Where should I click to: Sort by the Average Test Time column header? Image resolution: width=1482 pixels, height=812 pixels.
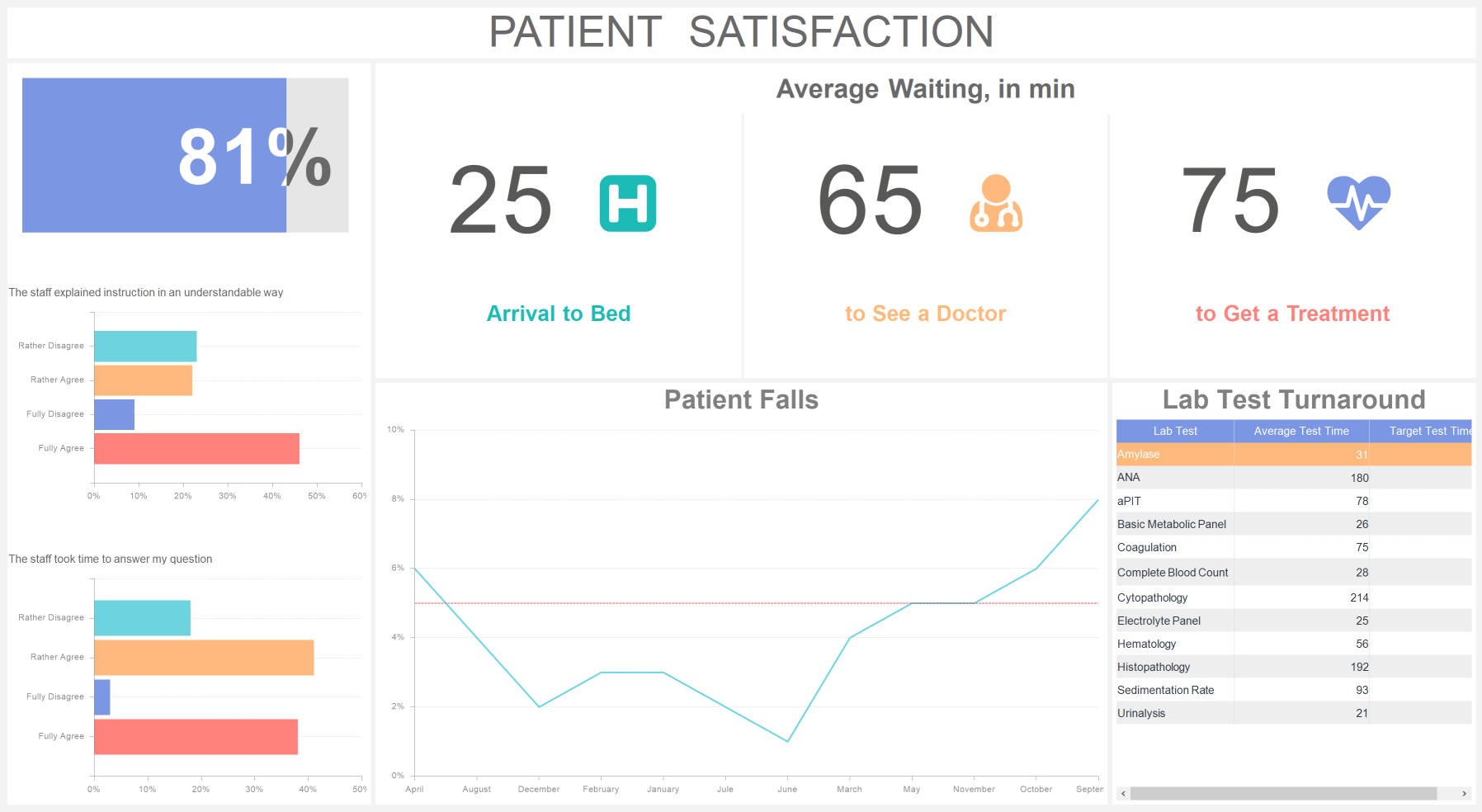pos(1301,430)
